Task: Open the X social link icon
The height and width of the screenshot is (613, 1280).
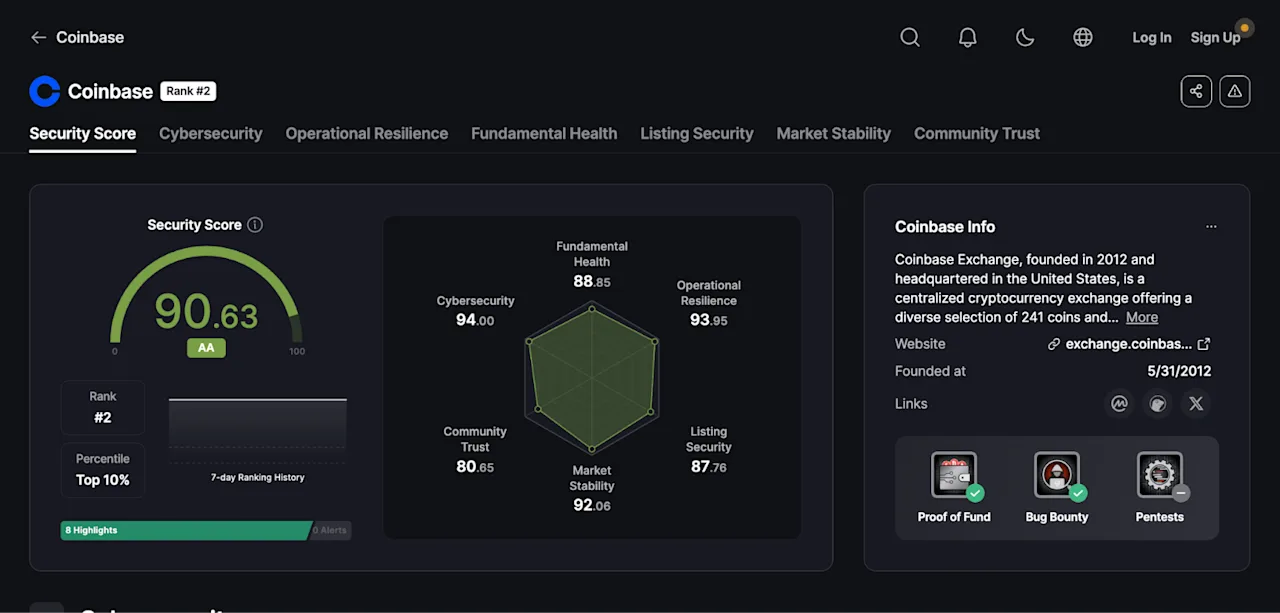Action: (x=1196, y=404)
